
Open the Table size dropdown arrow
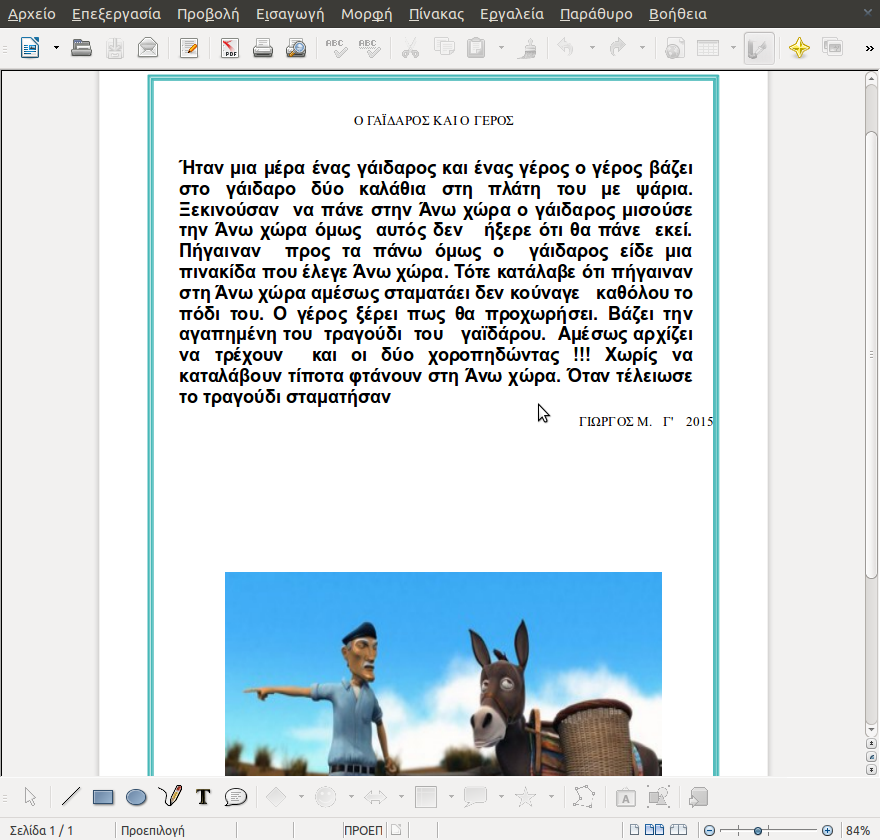(733, 48)
